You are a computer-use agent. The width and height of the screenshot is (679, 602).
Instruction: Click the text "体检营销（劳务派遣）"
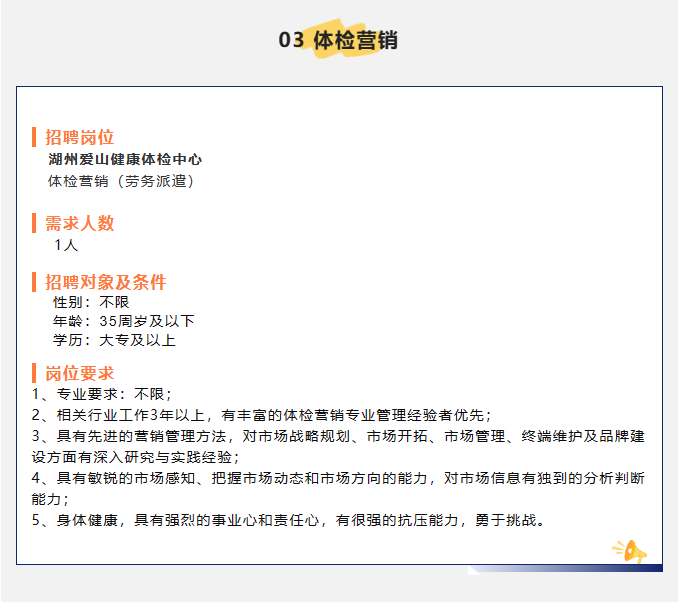[121, 181]
